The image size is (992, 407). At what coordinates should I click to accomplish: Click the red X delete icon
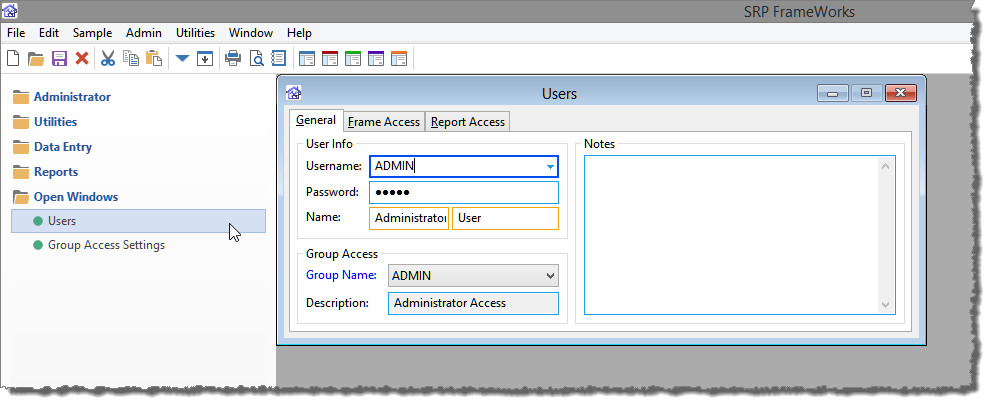click(x=82, y=59)
